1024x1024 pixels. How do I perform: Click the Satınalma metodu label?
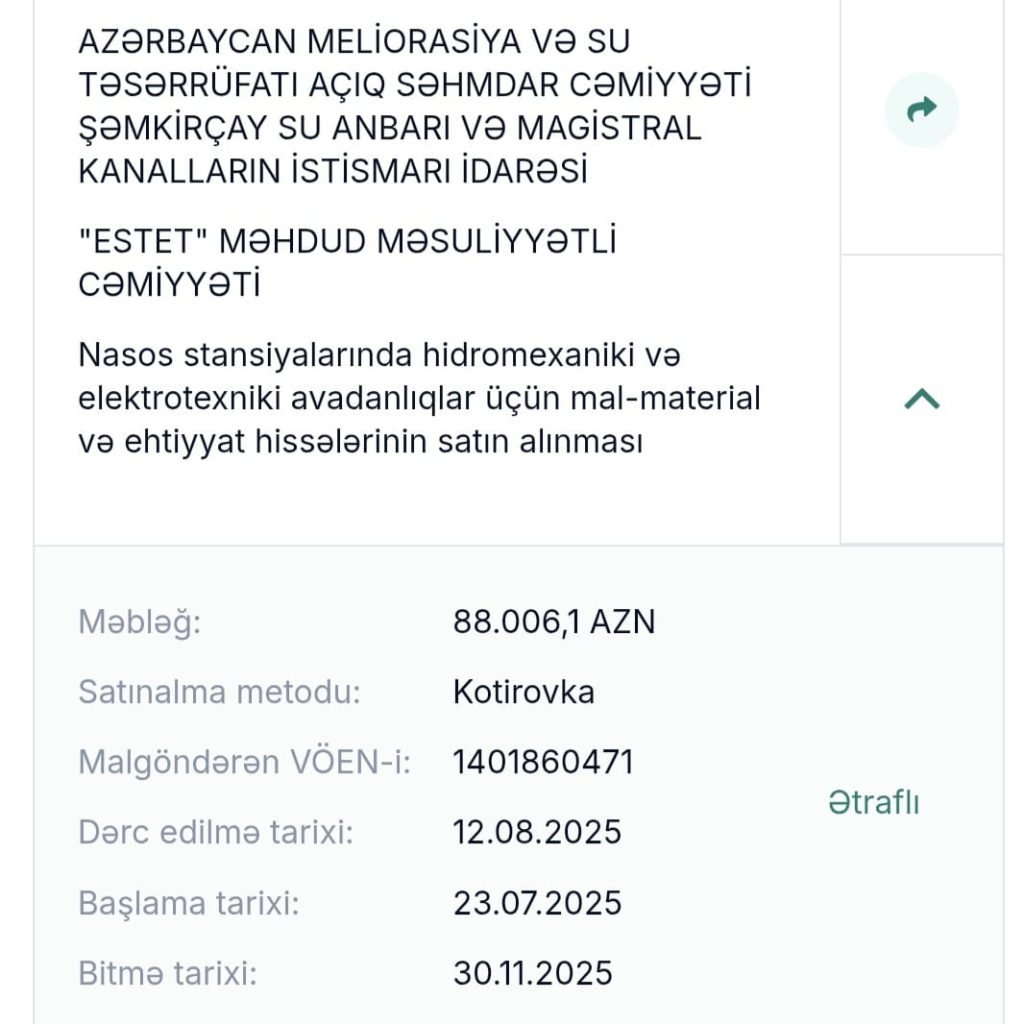tap(219, 692)
